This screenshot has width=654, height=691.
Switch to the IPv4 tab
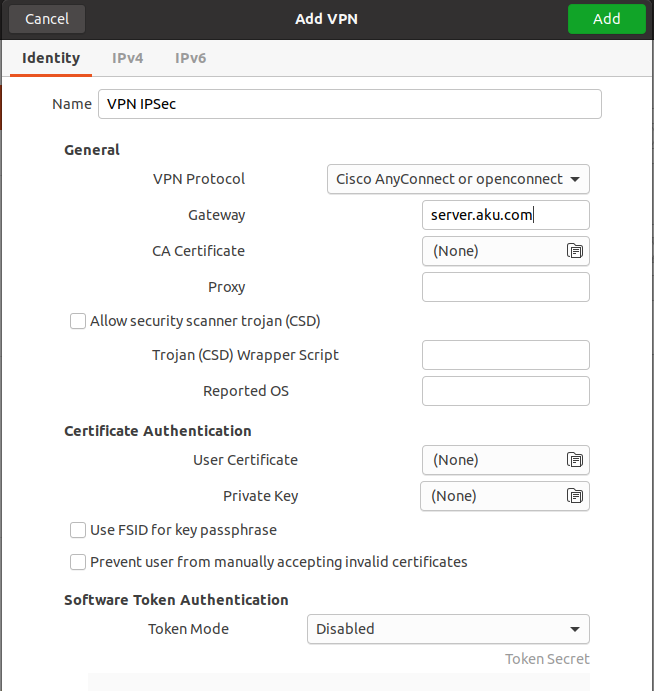point(128,58)
